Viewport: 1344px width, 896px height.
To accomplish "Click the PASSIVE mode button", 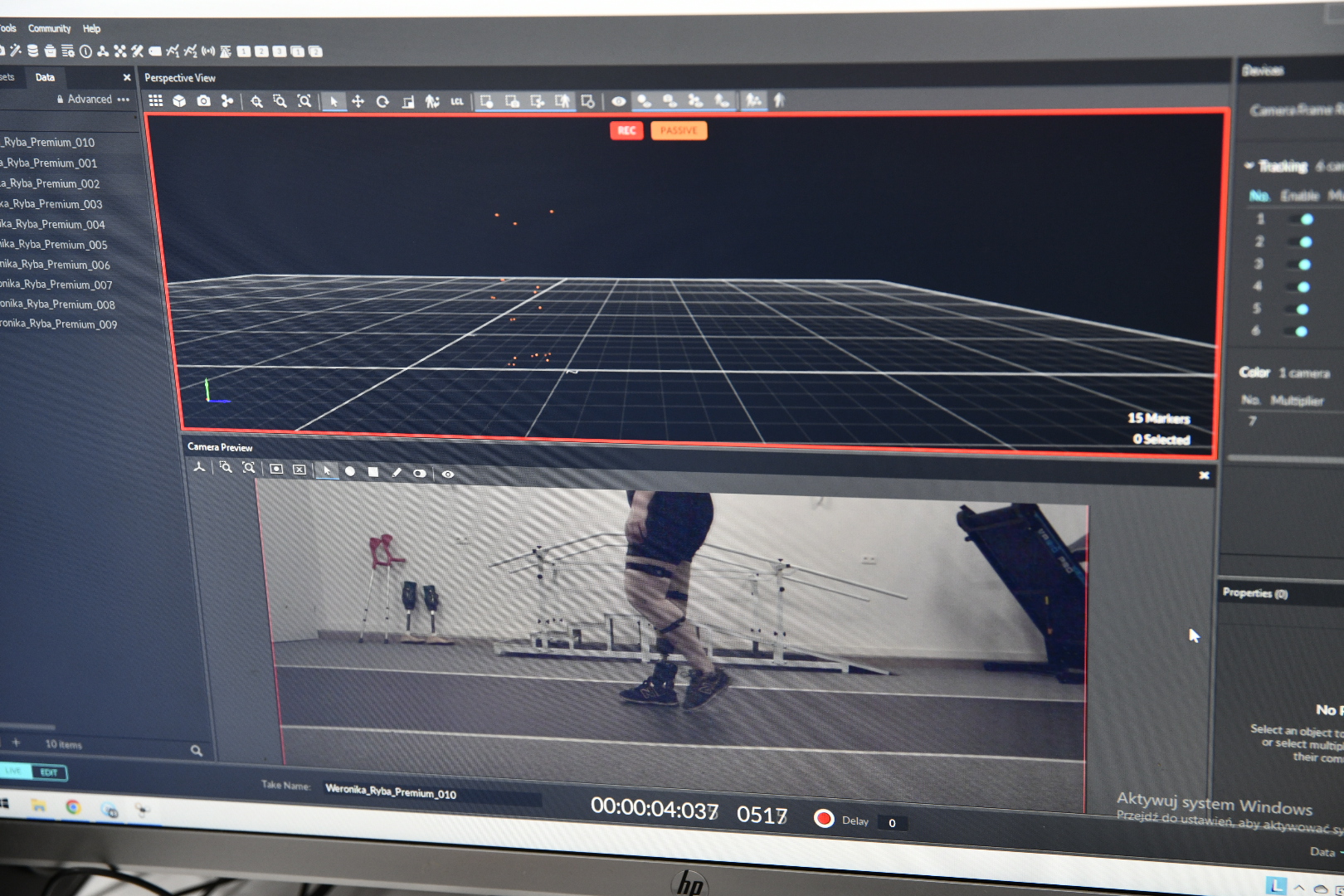I will click(x=679, y=130).
